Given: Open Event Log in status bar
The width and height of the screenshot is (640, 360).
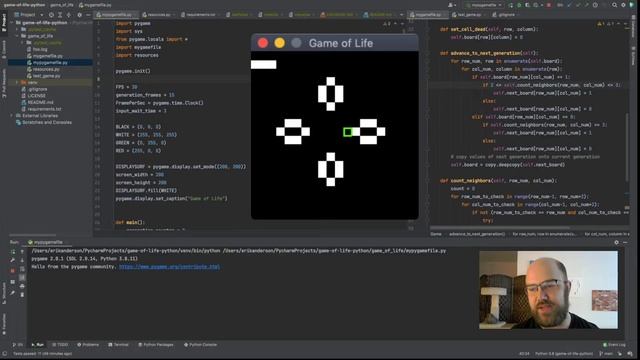Looking at the screenshot, I should coord(614,345).
